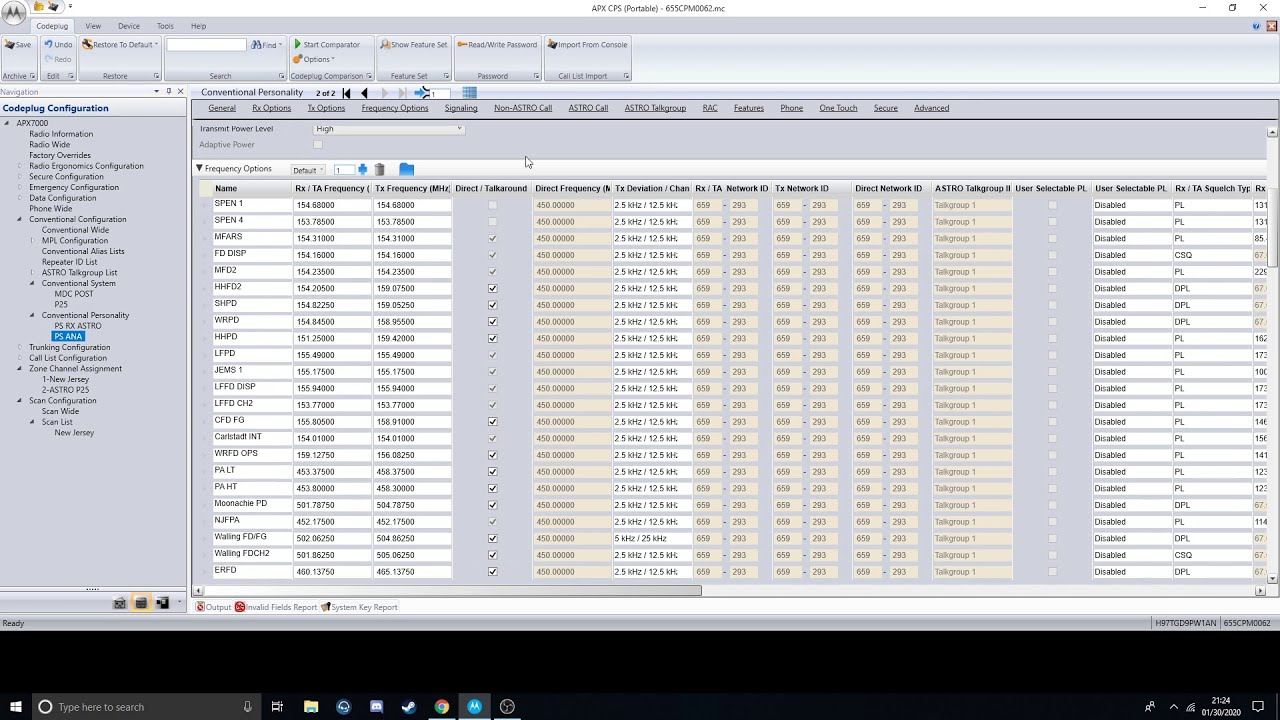Start the codeplug Comparator

click(326, 45)
